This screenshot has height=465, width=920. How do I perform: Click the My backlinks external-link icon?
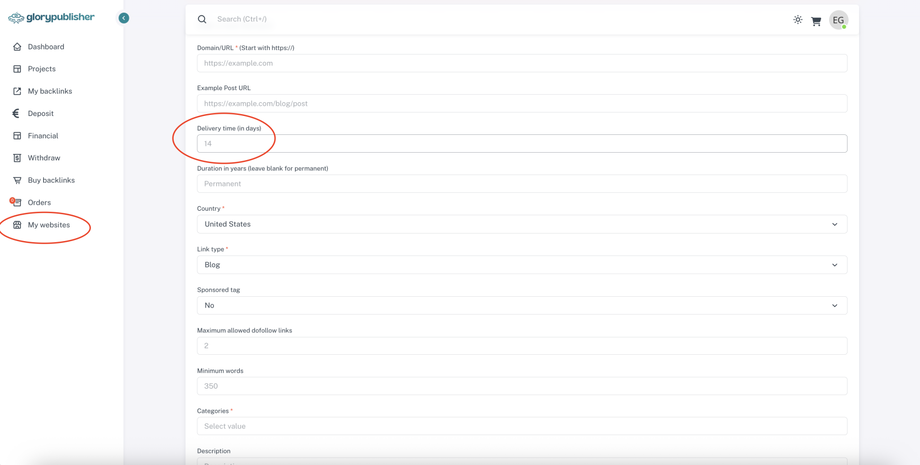(x=17, y=91)
